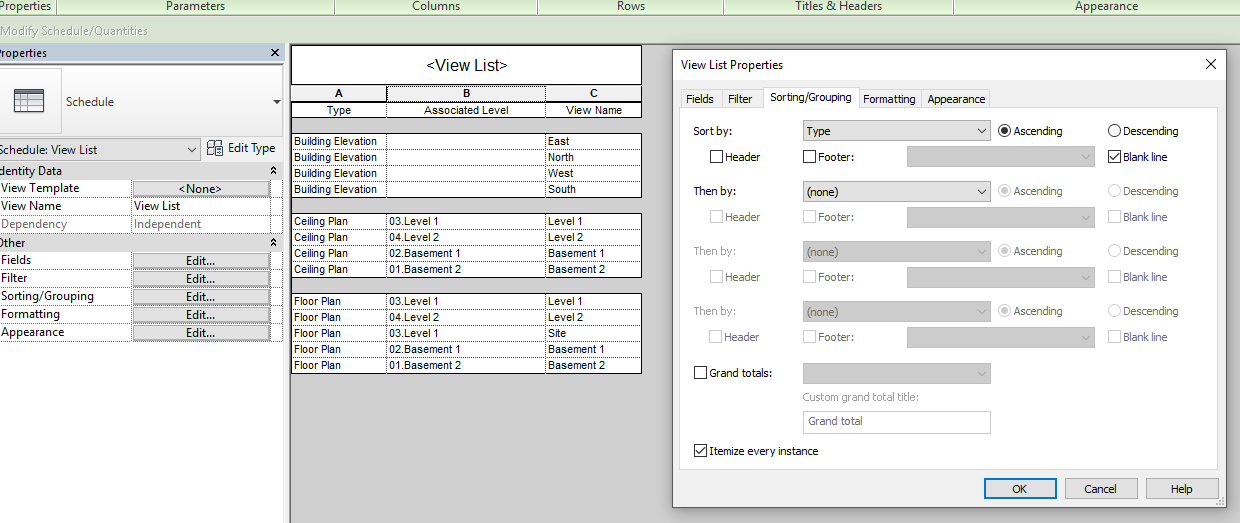Select the Sorting/Grouping tab

[x=811, y=97]
